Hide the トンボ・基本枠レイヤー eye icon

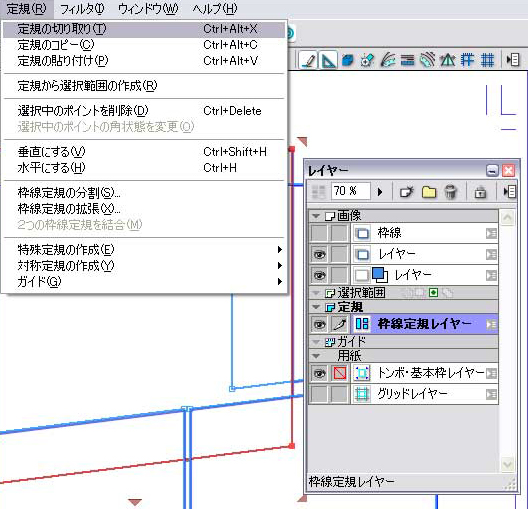pos(319,373)
